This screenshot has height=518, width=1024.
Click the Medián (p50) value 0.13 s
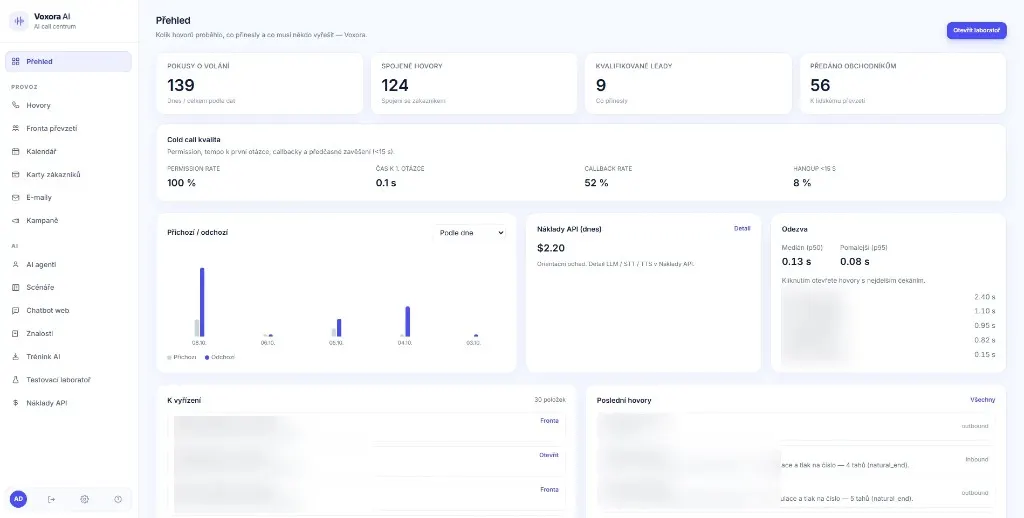(x=797, y=261)
